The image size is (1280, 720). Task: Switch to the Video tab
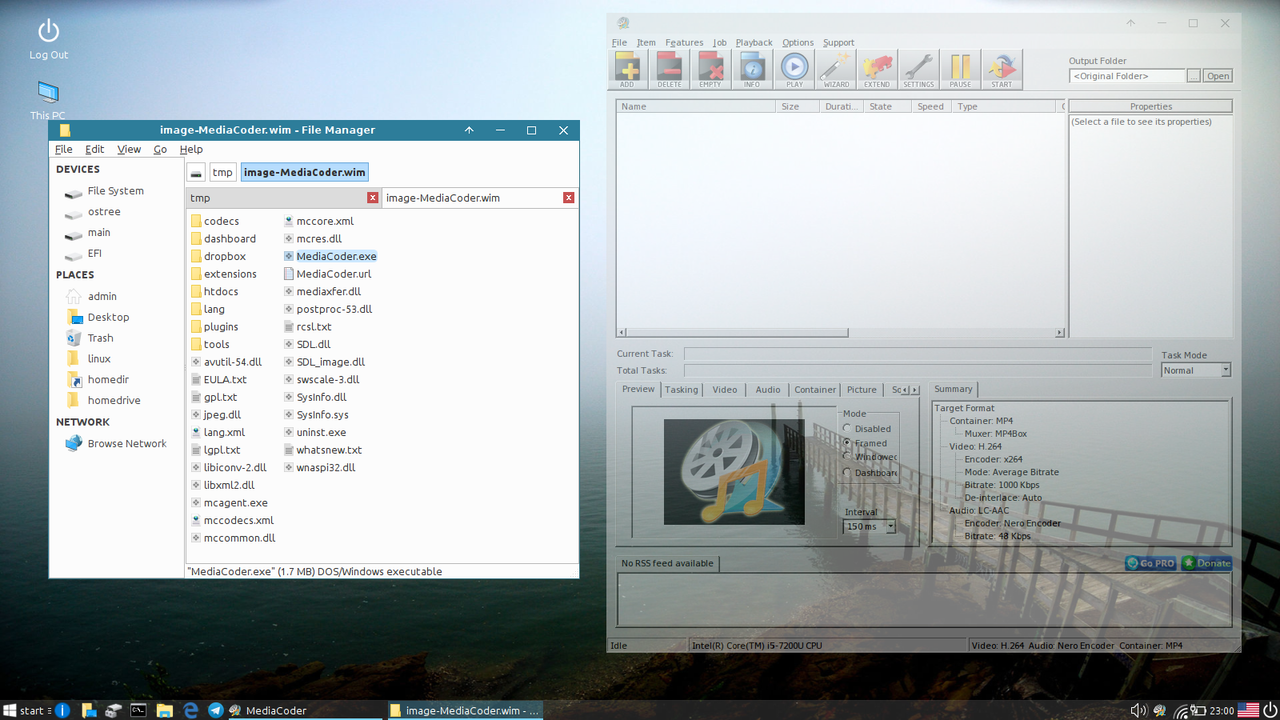point(725,390)
